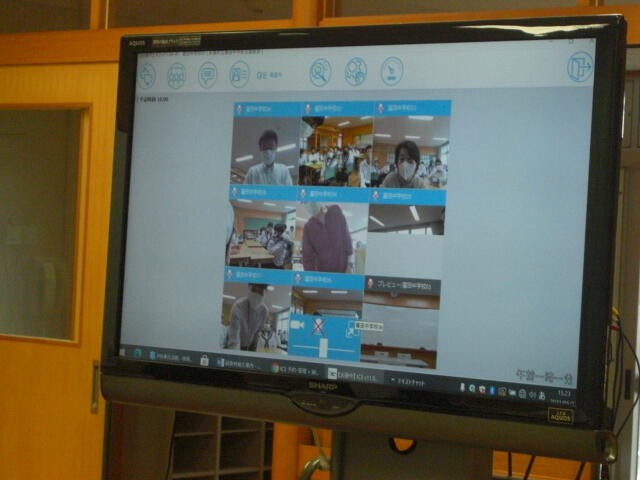
Task: Click the document list icon in the toolbar
Action: pos(239,73)
